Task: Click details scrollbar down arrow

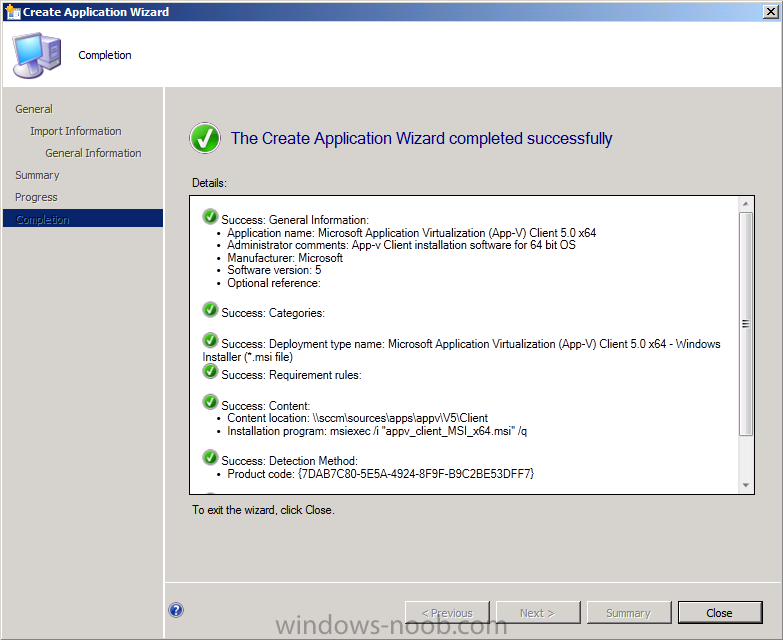Action: 746,485
